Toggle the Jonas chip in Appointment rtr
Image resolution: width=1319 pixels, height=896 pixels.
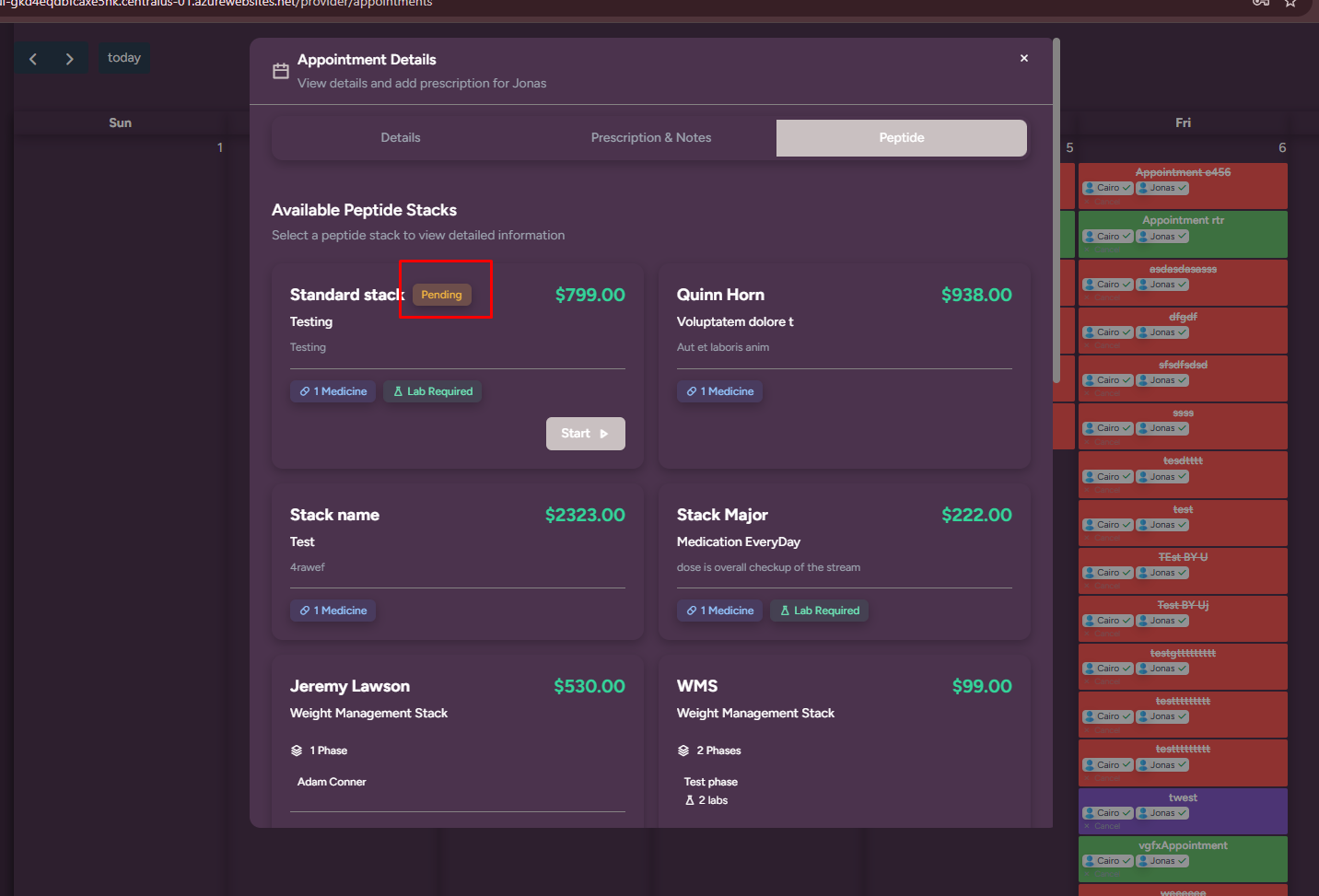[1162, 237]
